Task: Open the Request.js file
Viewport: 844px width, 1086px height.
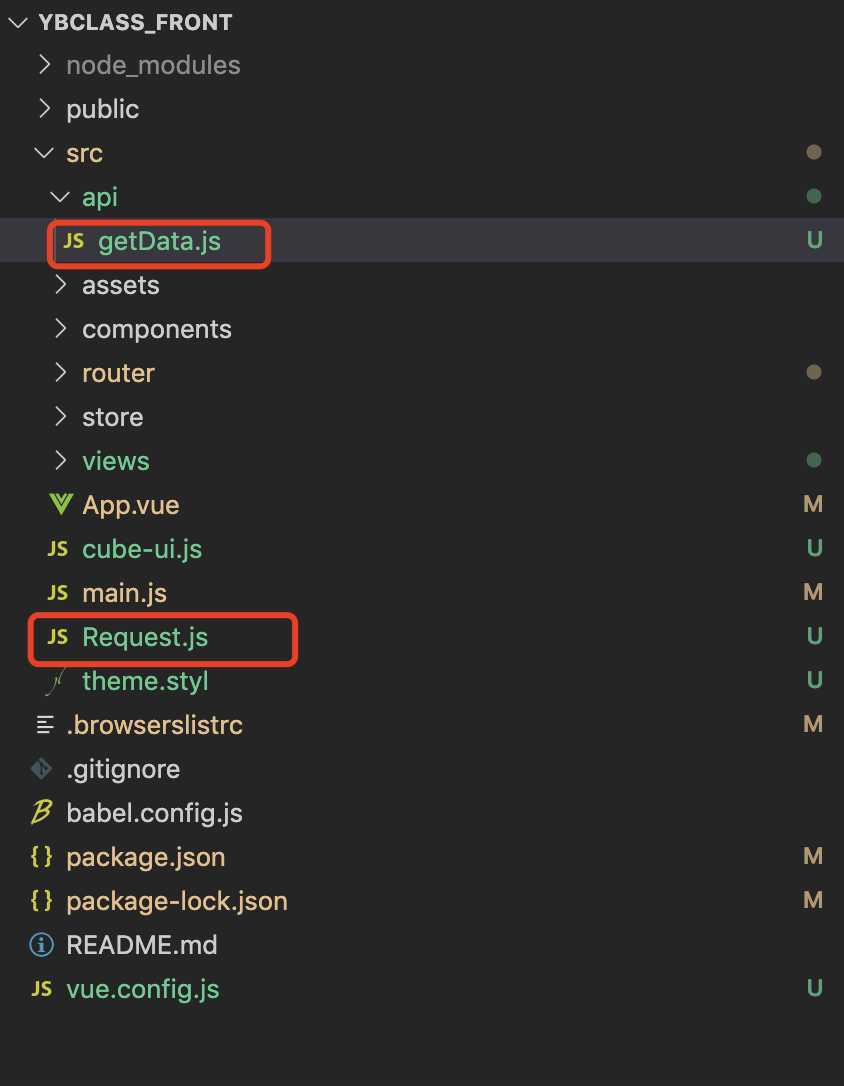Action: [x=145, y=637]
